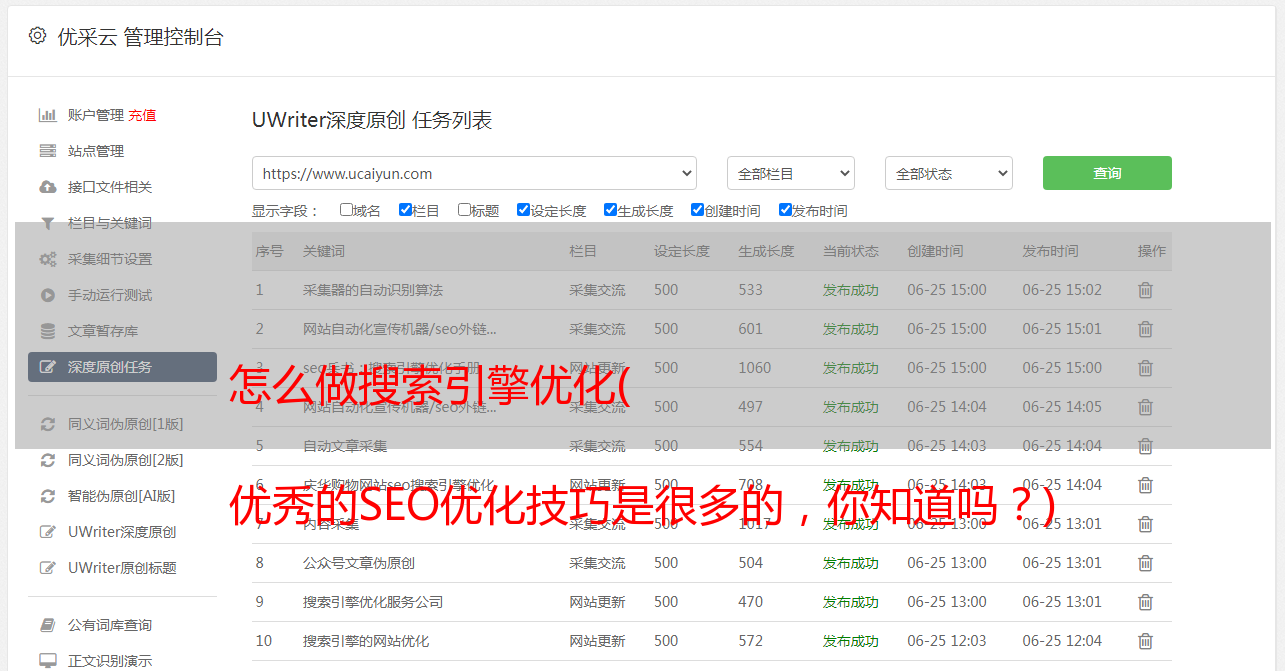The width and height of the screenshot is (1285, 671).
Task: Click the bar chart icon for 账户管理
Action: [47, 115]
